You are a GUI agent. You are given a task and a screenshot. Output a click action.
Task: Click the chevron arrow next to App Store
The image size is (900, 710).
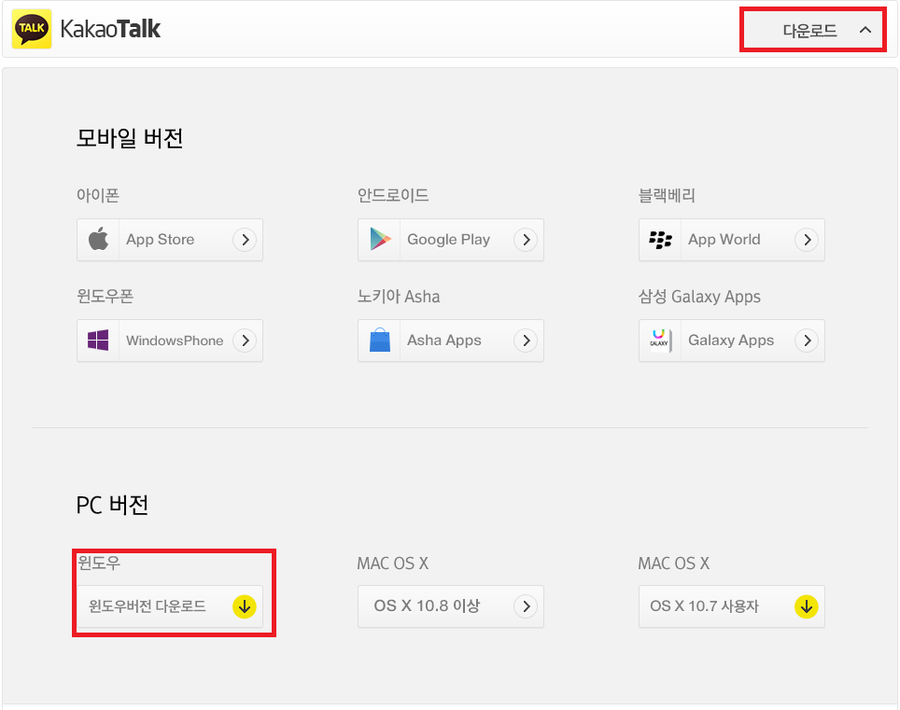(x=244, y=240)
